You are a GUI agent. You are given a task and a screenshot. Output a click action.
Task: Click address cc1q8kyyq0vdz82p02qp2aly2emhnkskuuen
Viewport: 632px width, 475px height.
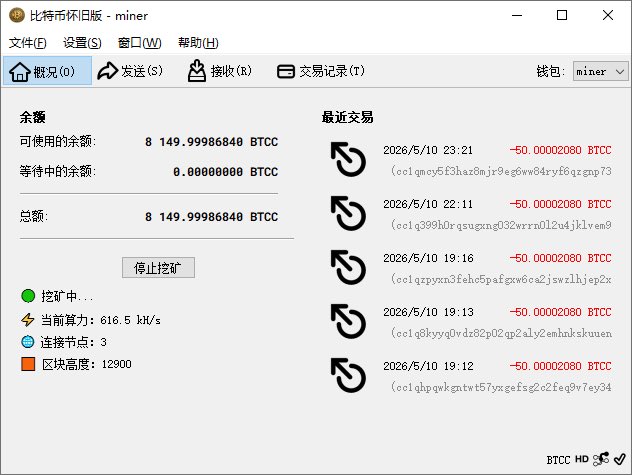pos(501,333)
